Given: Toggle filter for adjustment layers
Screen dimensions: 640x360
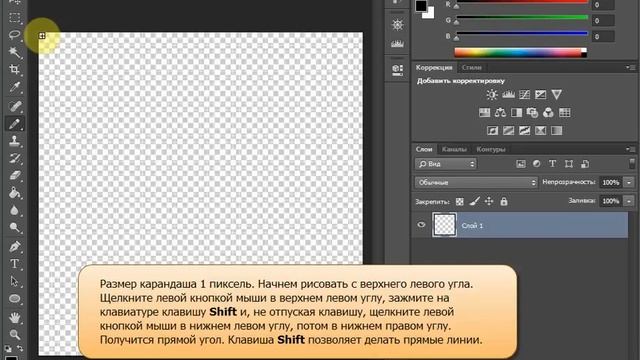Looking at the screenshot, I should click(536, 164).
